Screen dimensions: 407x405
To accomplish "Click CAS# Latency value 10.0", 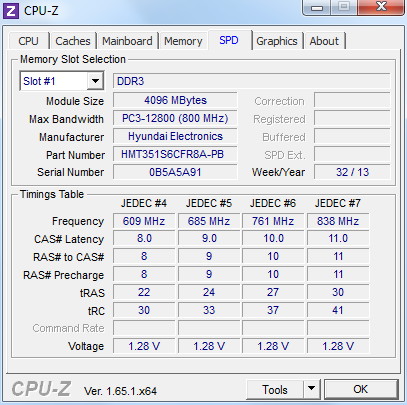I will (x=273, y=239).
